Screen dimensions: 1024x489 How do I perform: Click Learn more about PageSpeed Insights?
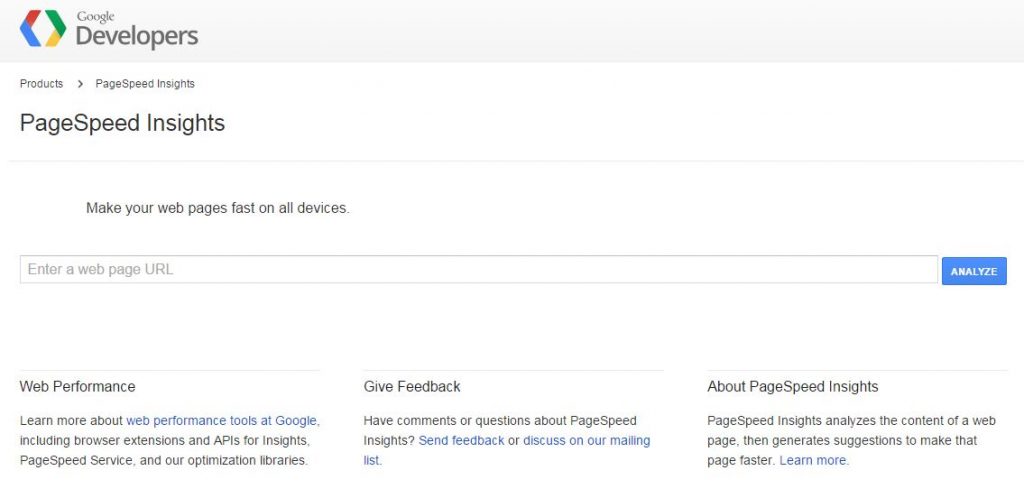coord(814,461)
